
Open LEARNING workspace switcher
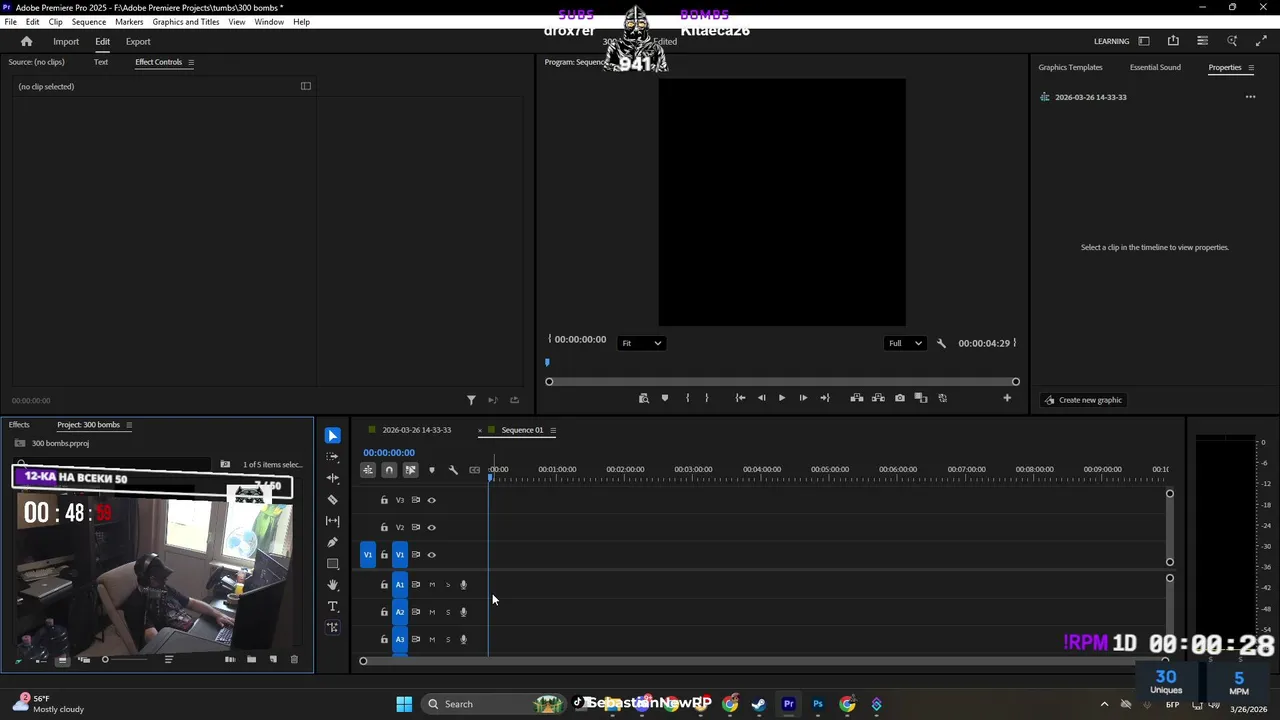(x=1111, y=41)
